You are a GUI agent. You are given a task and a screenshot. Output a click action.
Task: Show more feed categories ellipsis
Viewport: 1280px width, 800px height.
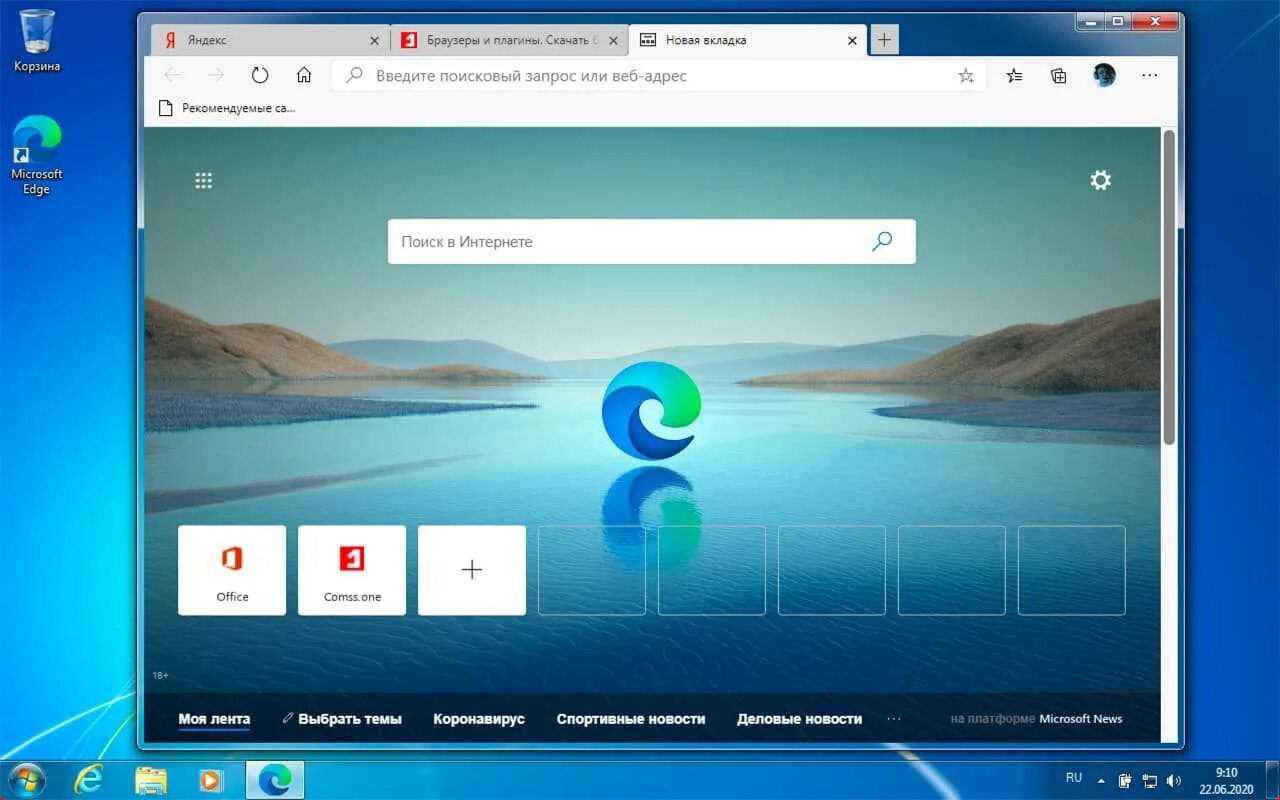tap(894, 719)
